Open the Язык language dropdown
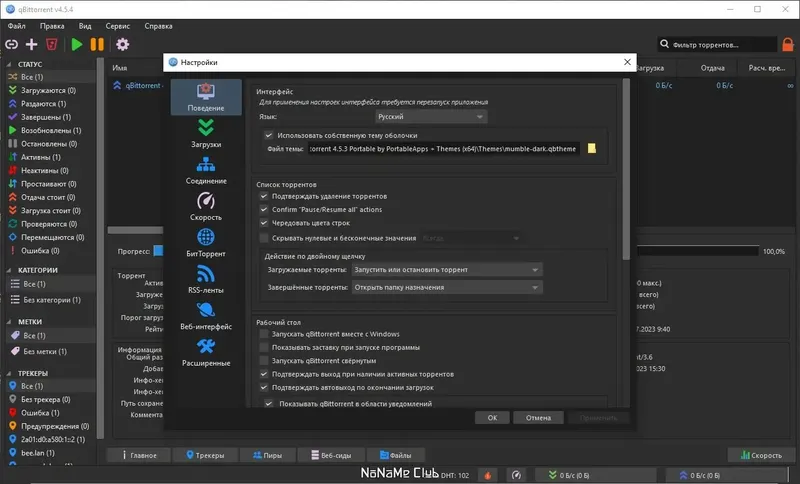Viewport: 800px width, 484px height. 431,116
